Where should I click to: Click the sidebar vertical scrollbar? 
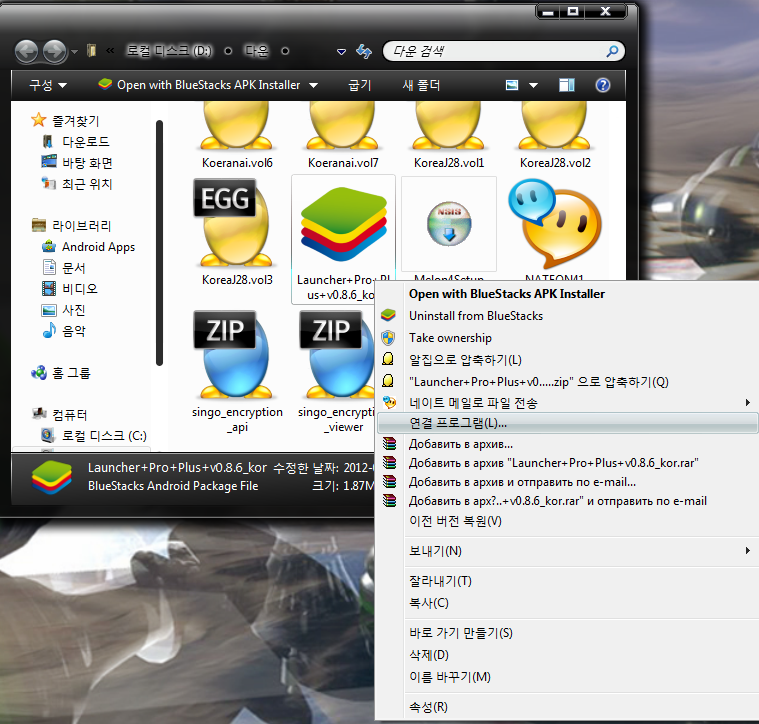click(x=159, y=243)
